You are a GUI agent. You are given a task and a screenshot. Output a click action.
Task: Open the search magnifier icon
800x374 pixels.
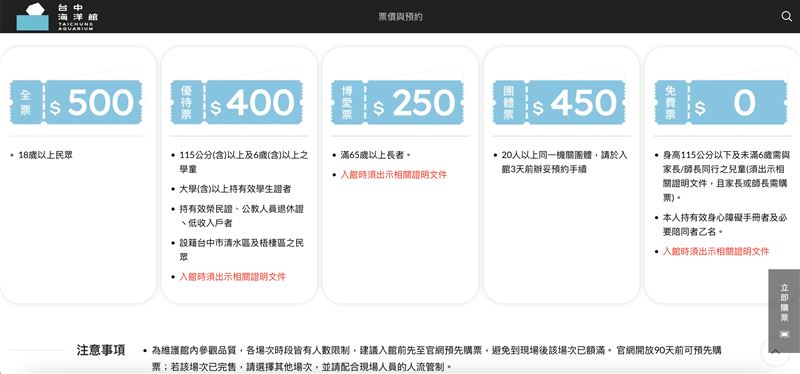pos(786,16)
